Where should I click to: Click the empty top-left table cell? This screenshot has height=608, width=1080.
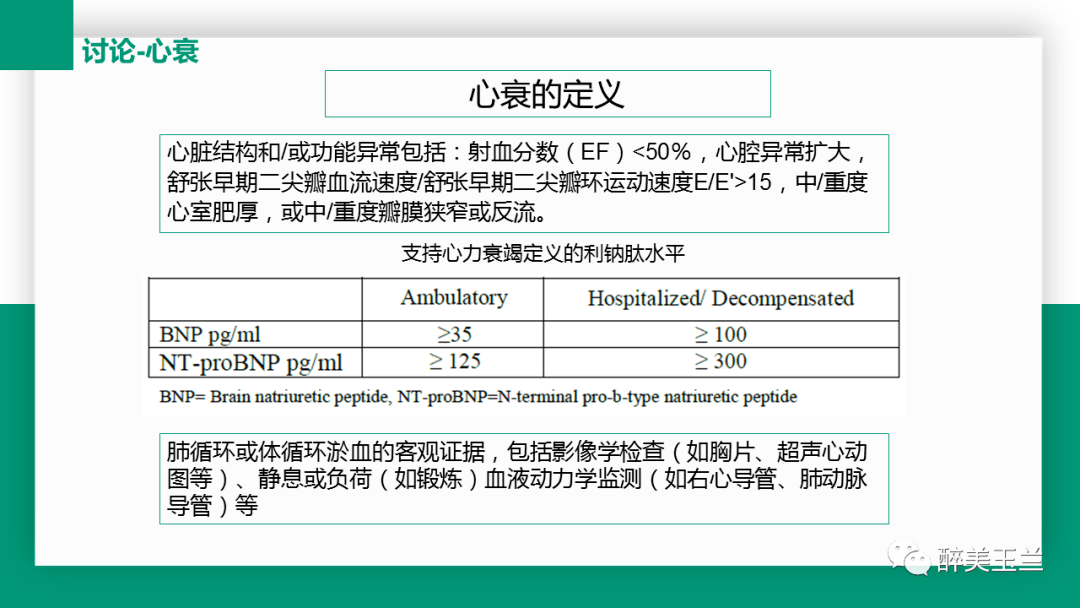256,299
